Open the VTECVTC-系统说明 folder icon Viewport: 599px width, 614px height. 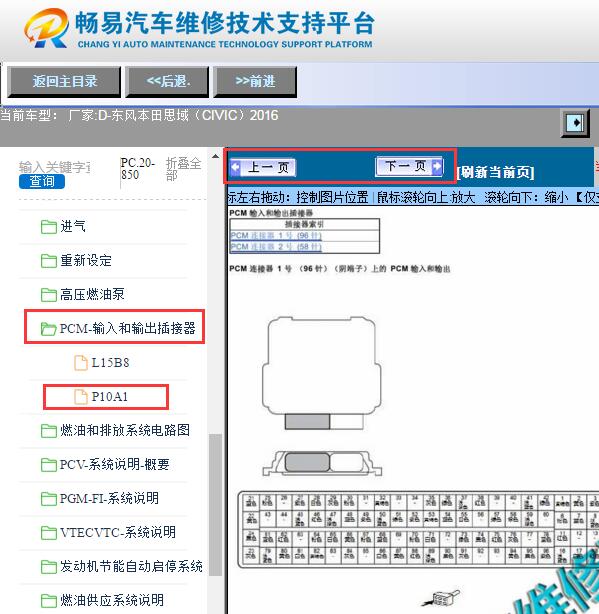49,533
